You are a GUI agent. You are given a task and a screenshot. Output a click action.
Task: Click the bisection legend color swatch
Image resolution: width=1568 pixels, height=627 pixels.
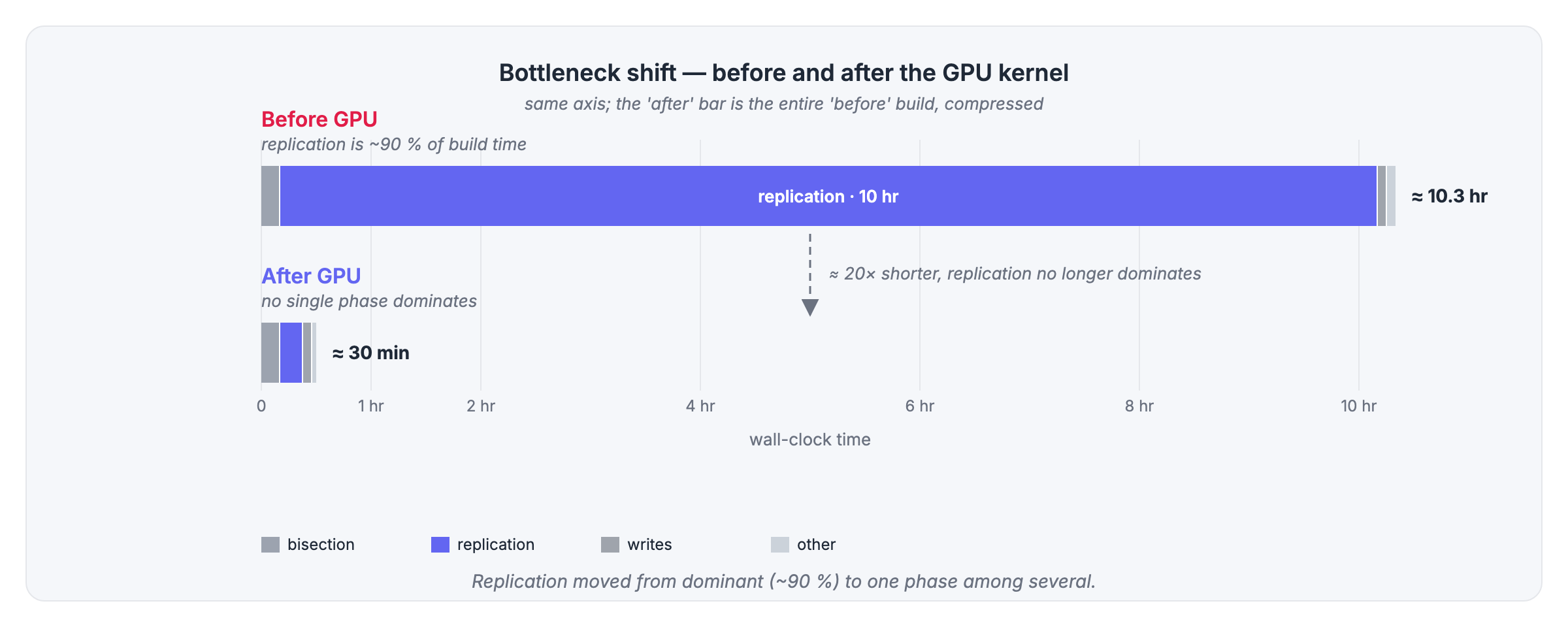coord(270,545)
